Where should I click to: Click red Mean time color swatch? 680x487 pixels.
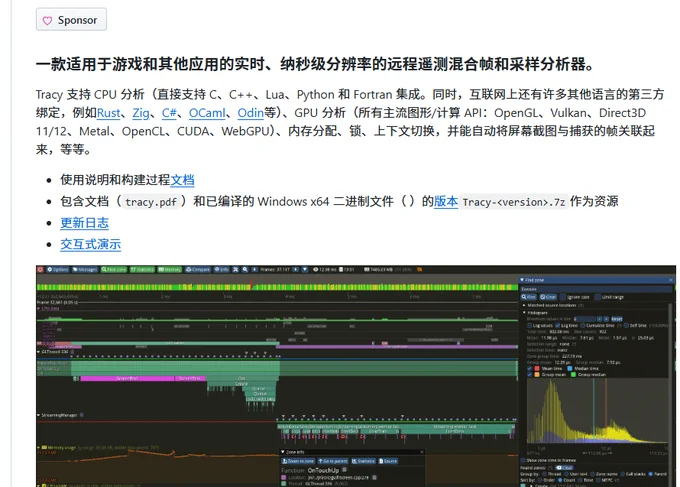537,369
